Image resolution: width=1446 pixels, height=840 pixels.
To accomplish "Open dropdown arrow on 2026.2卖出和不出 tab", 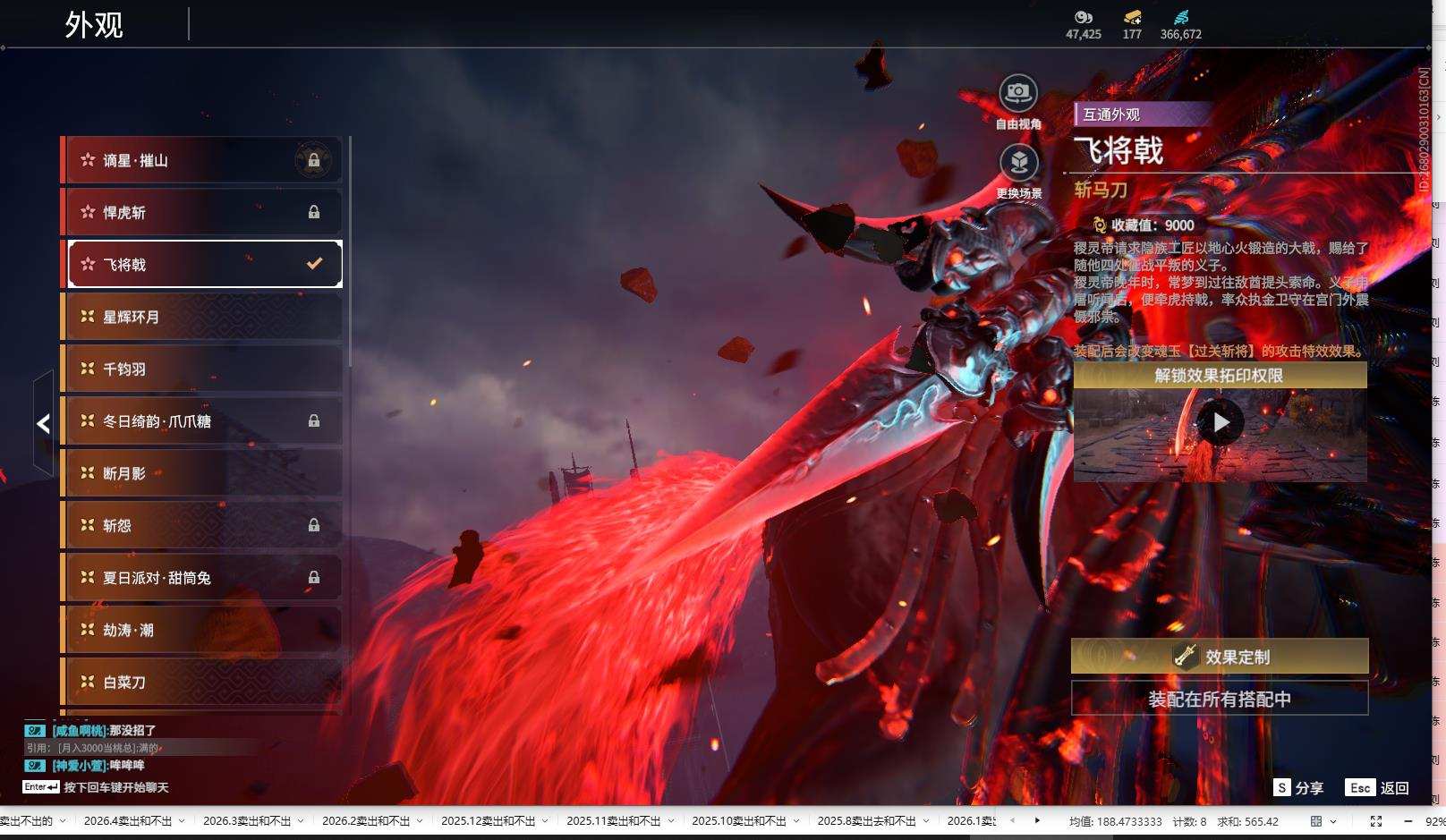I will (420, 821).
